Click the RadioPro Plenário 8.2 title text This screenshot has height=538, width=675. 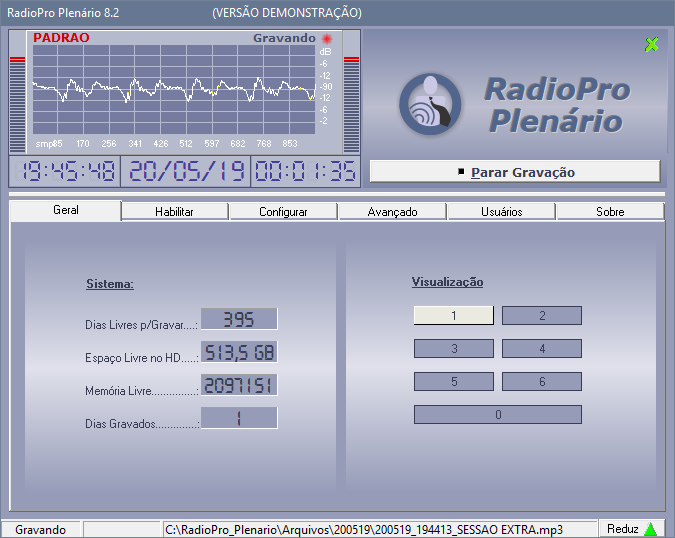pos(63,13)
